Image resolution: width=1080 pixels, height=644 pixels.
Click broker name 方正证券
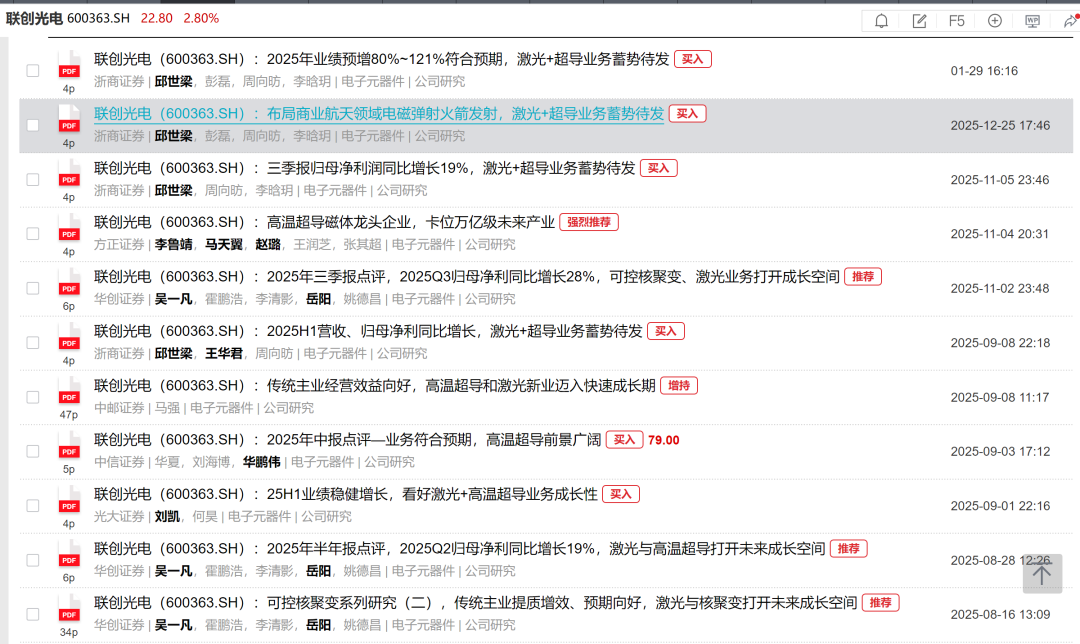point(119,245)
